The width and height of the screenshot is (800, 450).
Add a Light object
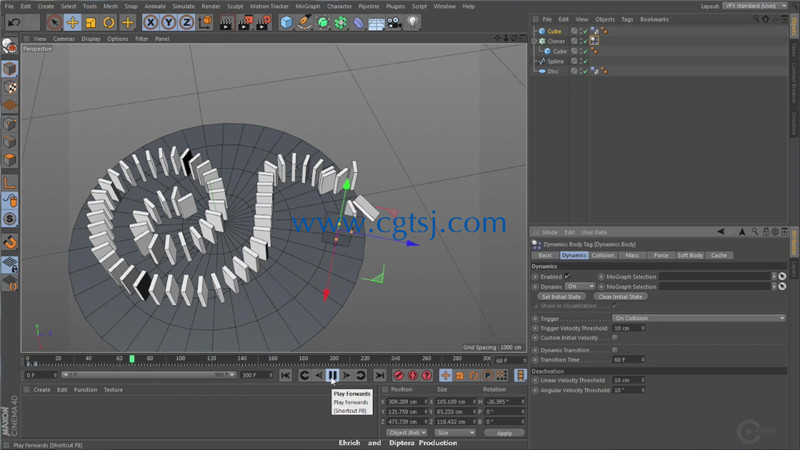(x=412, y=22)
